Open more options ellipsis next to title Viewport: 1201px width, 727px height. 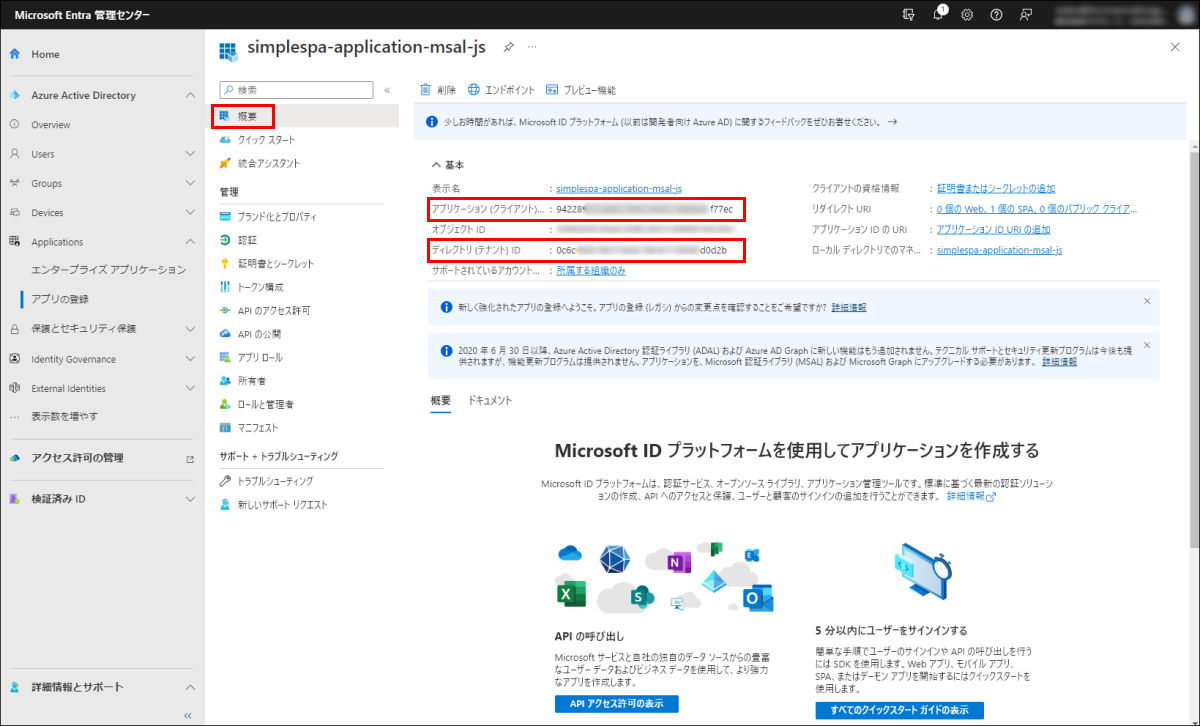point(532,47)
